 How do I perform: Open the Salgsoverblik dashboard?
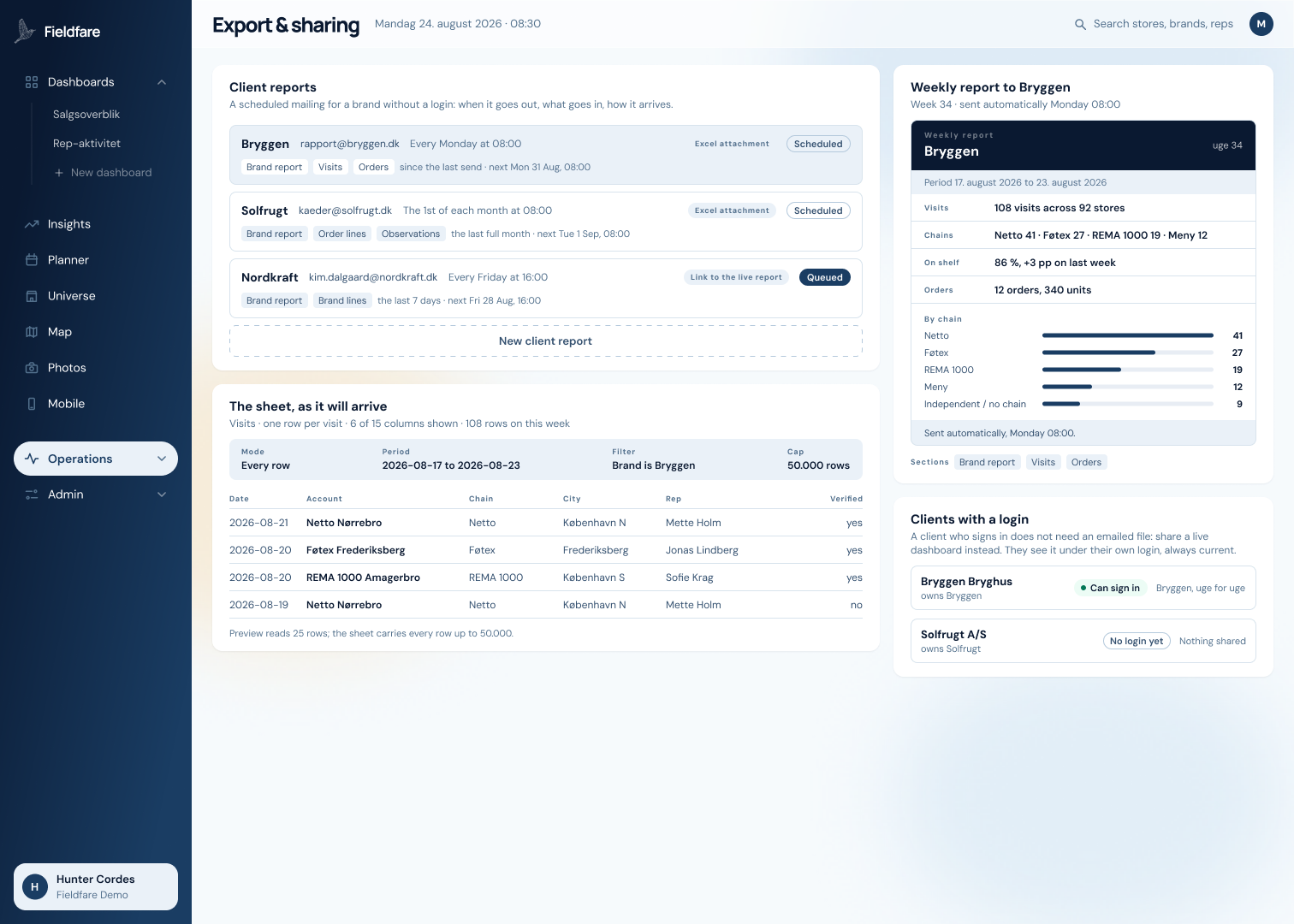pos(86,115)
